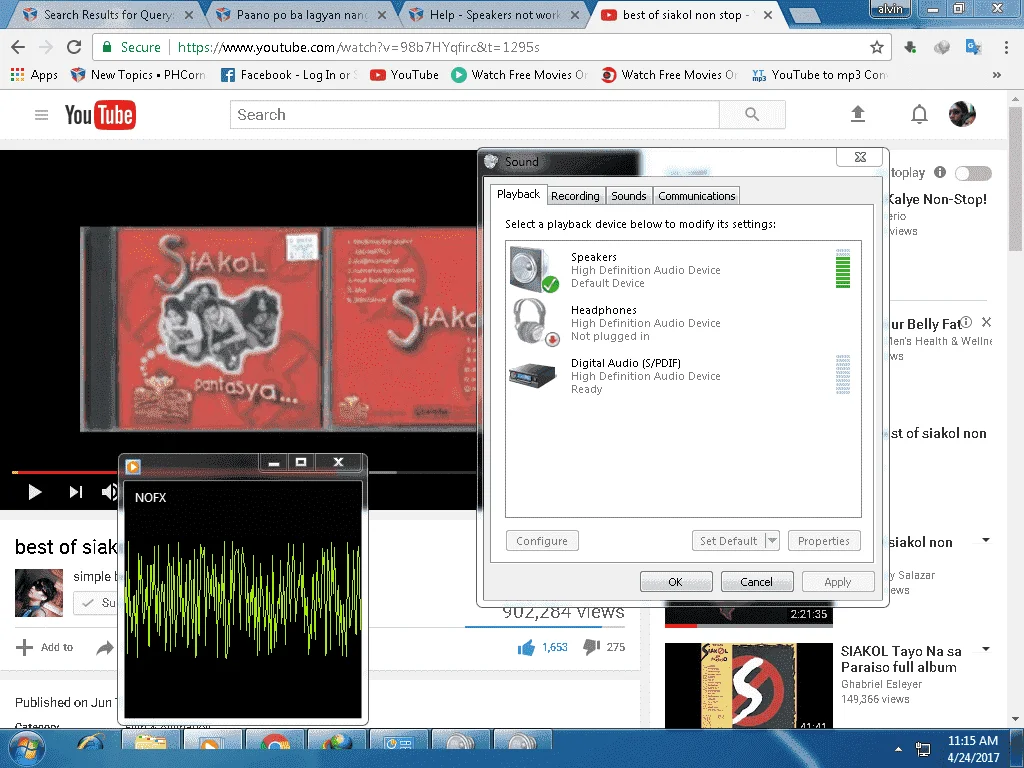
Task: Click the Set Default button
Action: [728, 541]
